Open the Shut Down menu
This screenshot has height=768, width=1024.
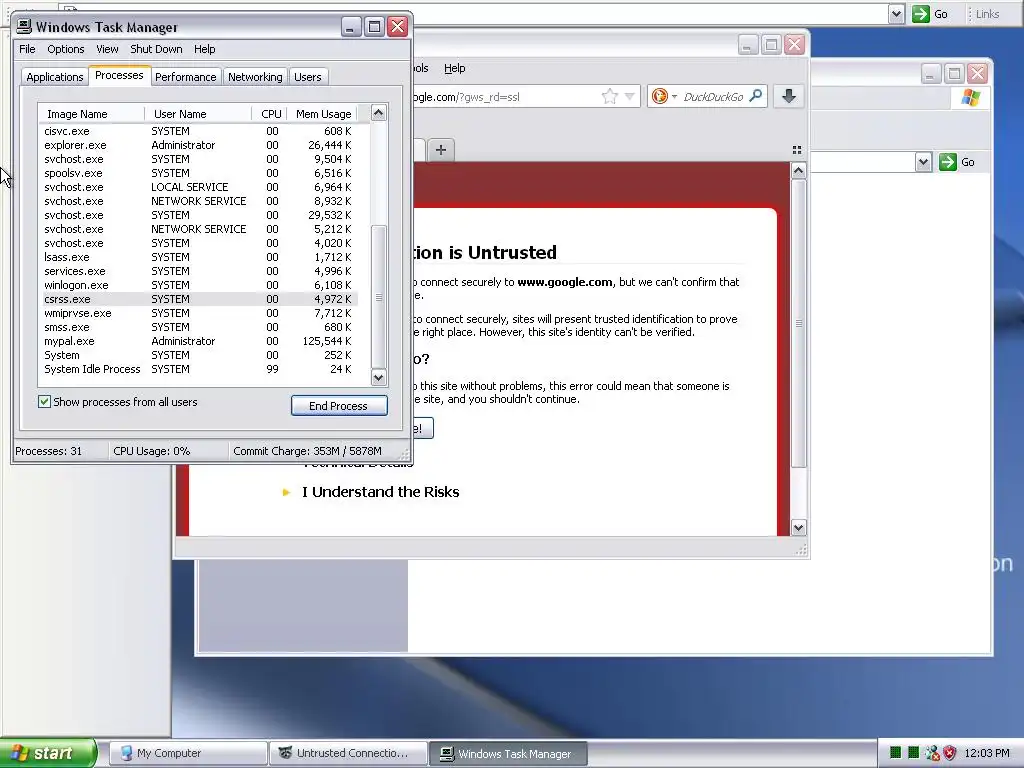156,49
